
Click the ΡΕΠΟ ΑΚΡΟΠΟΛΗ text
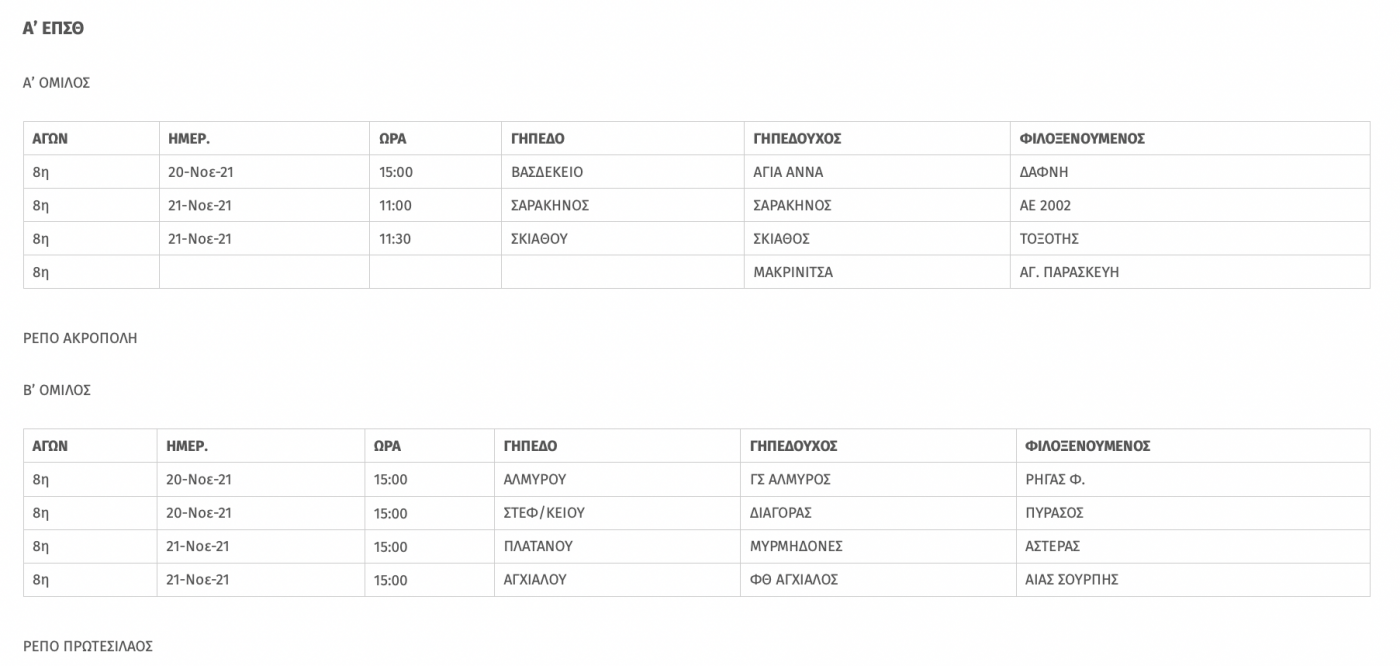[x=80, y=338]
